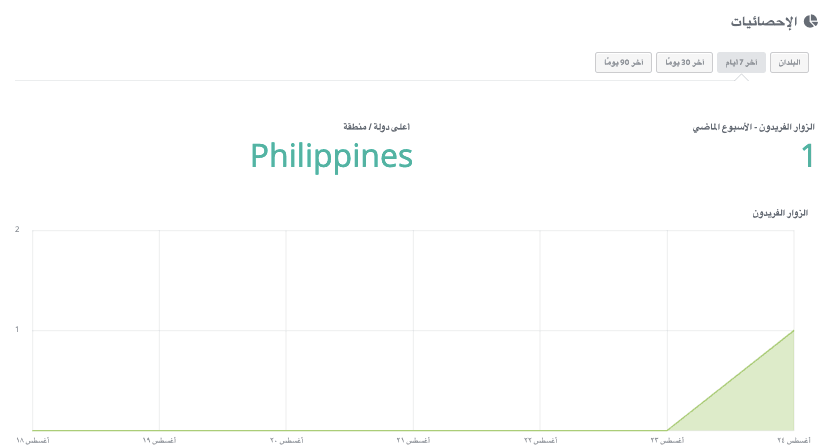Click the أغسطس ٢١ axis label

point(413,441)
